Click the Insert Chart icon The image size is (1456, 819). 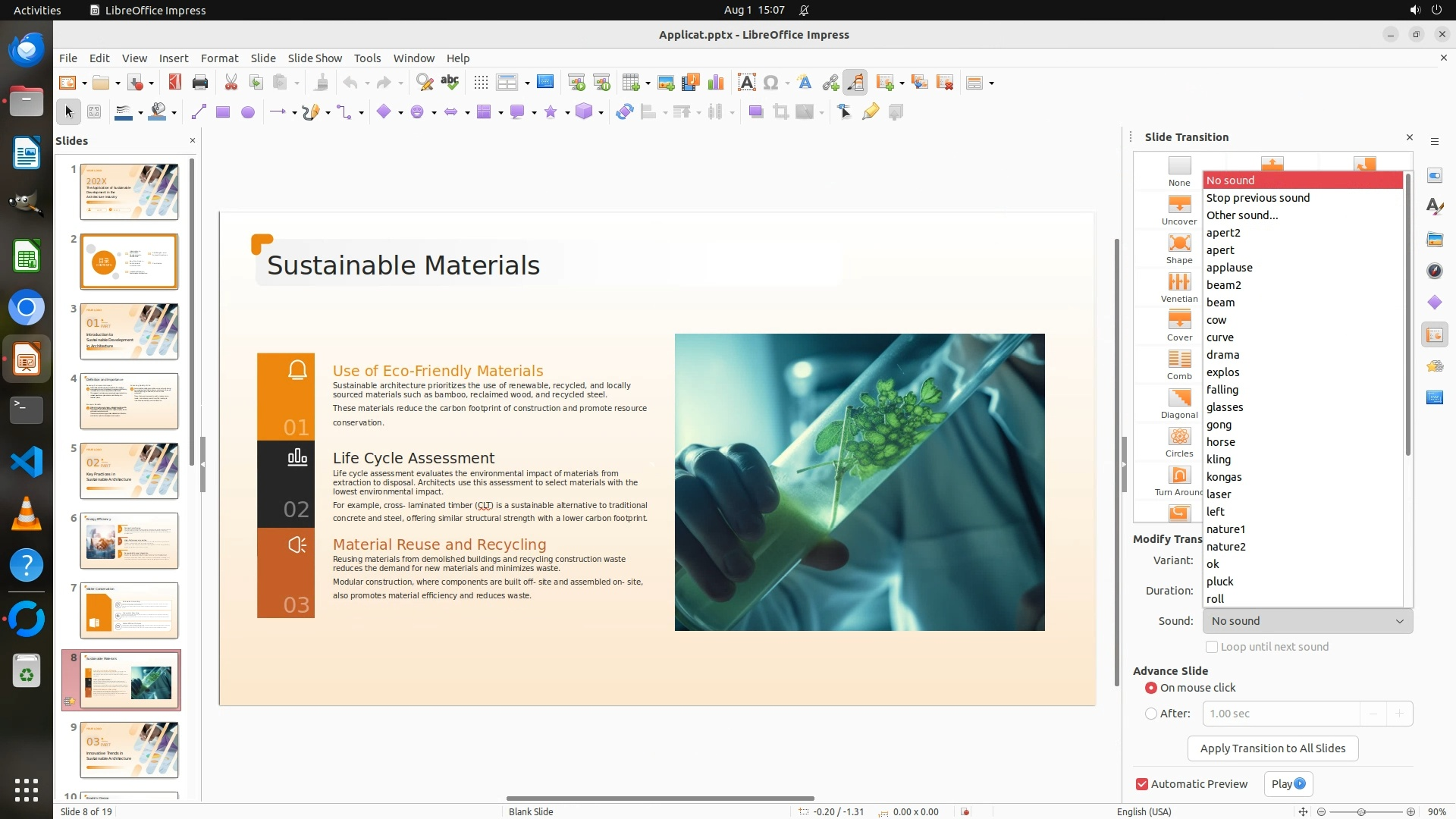(715, 83)
